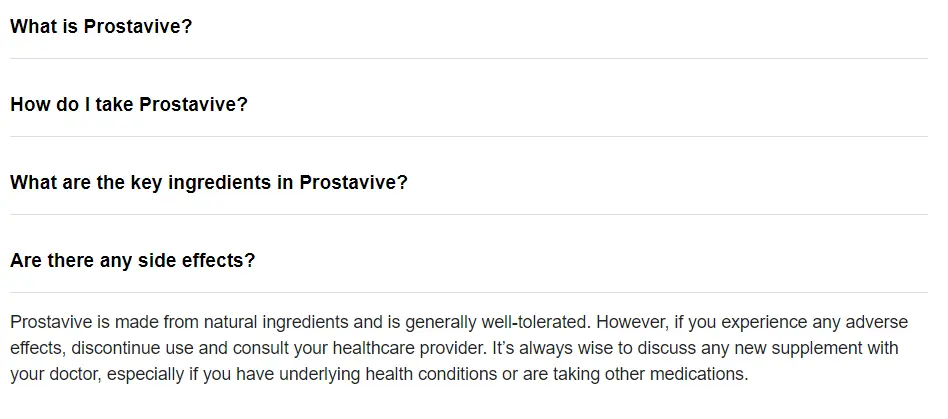Click the divider line under "What is Prostavive?"
This screenshot has height=419, width=948.
(x=469, y=59)
